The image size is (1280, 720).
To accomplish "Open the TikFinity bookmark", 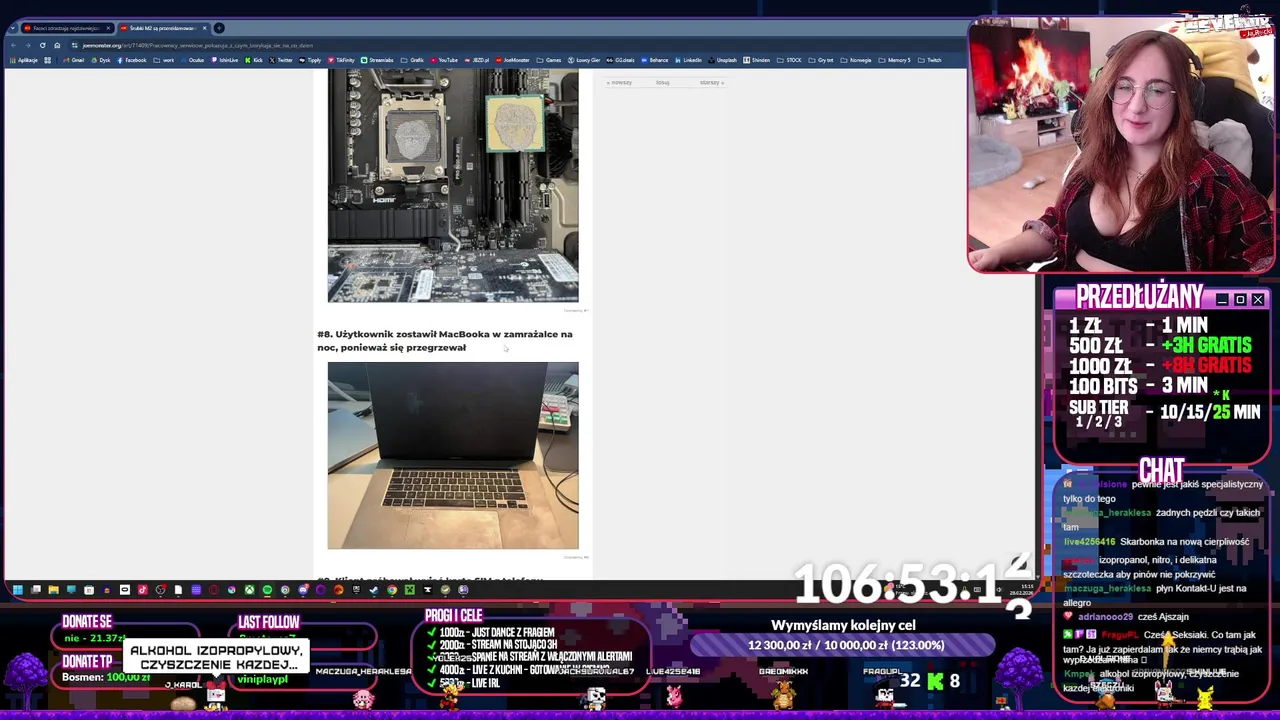I will [x=341, y=60].
